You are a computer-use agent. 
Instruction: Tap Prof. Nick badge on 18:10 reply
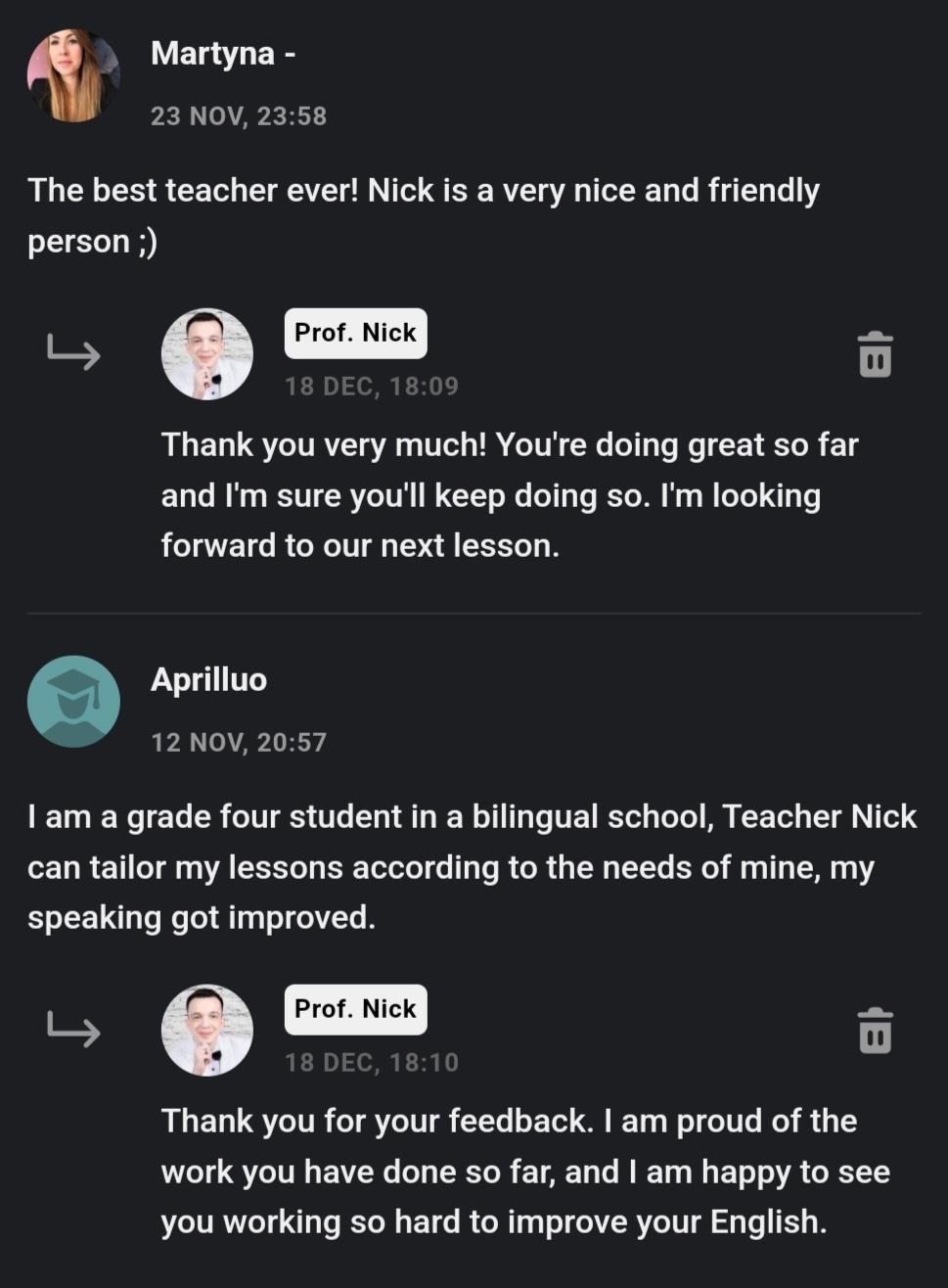pos(355,1009)
